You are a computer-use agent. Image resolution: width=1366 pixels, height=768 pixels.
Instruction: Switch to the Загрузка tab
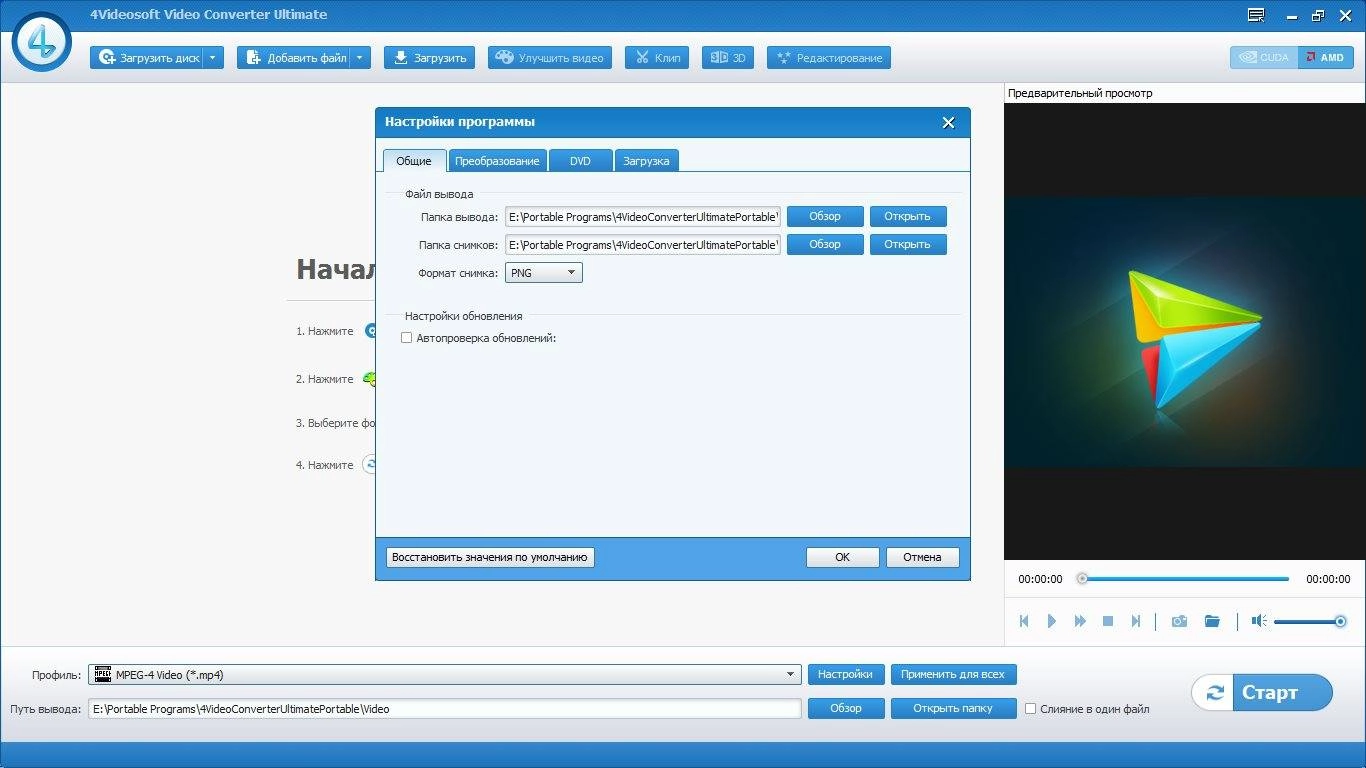click(646, 161)
